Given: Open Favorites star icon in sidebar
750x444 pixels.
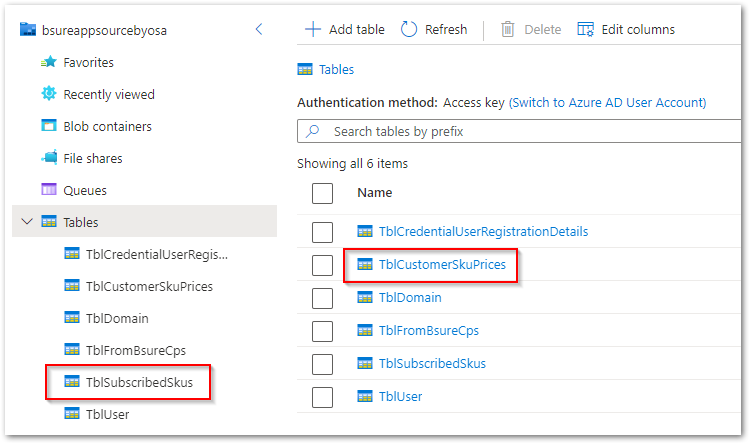Looking at the screenshot, I should pos(49,62).
